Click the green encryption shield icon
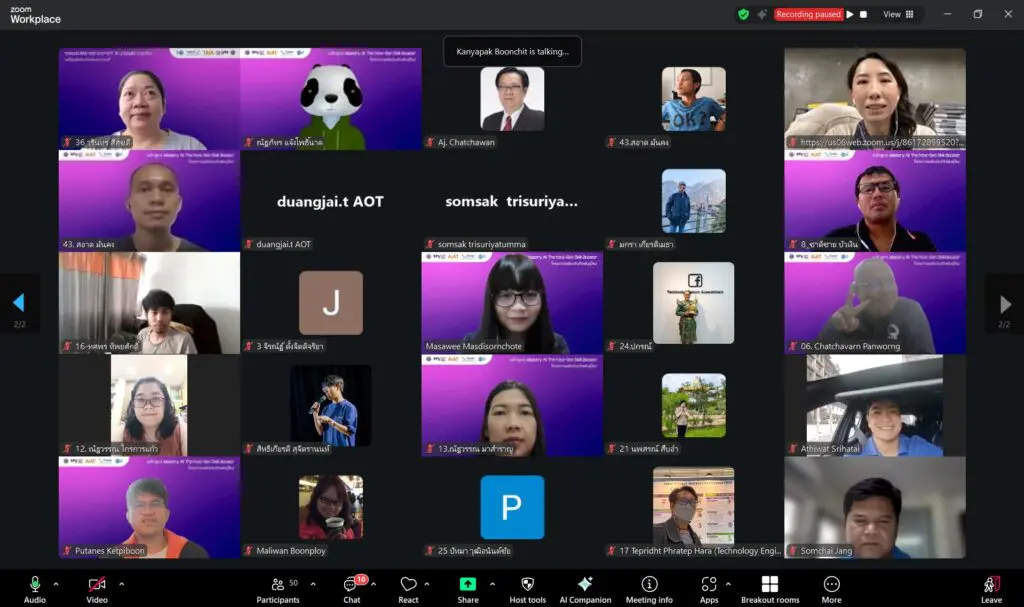 tap(743, 14)
